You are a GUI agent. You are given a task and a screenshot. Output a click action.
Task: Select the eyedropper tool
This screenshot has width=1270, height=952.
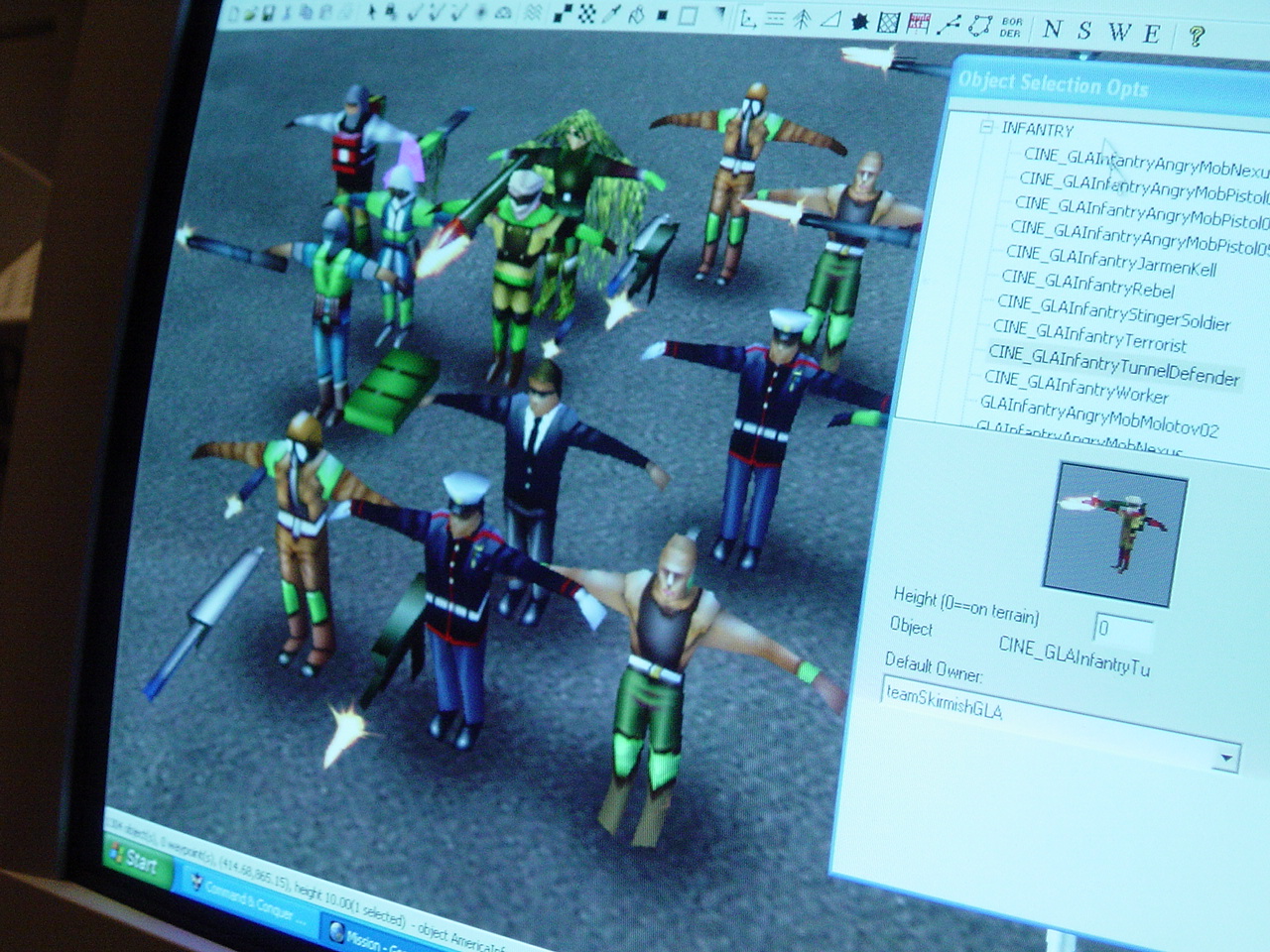612,15
